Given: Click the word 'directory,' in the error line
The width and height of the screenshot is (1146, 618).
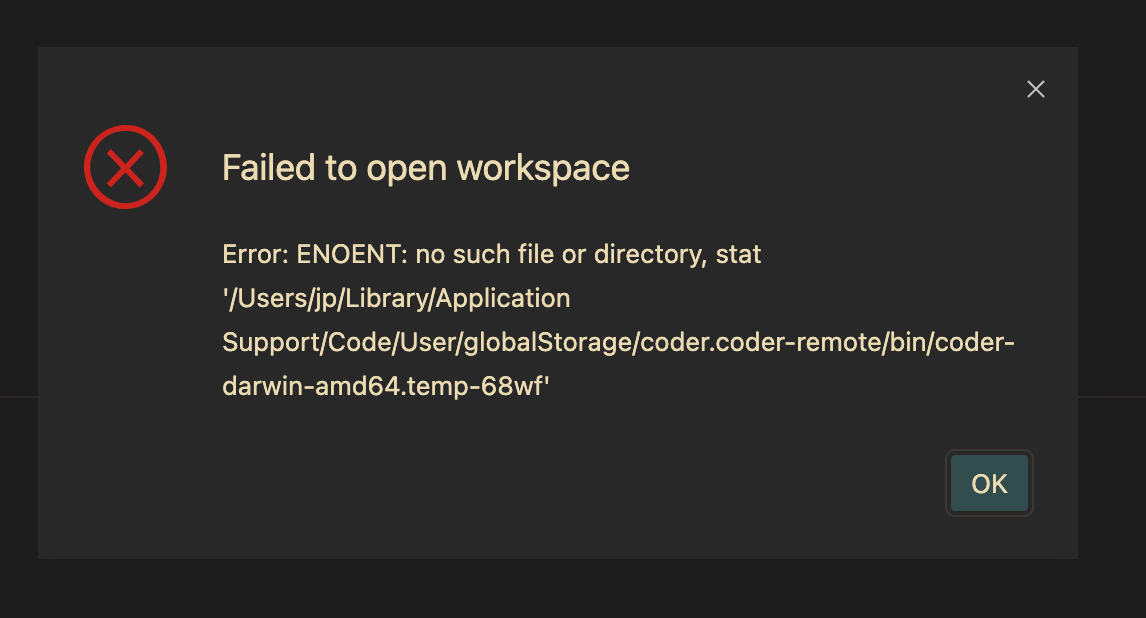Looking at the screenshot, I should point(650,254).
